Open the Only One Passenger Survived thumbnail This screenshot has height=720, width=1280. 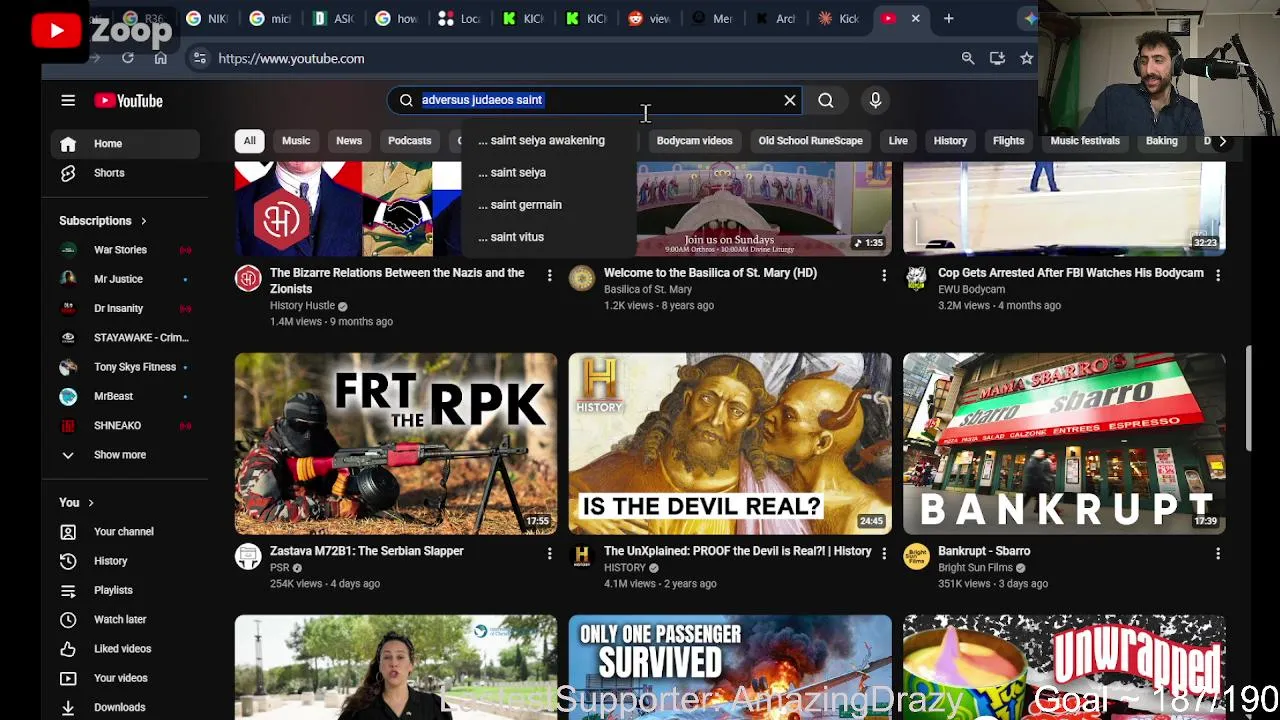pos(730,667)
